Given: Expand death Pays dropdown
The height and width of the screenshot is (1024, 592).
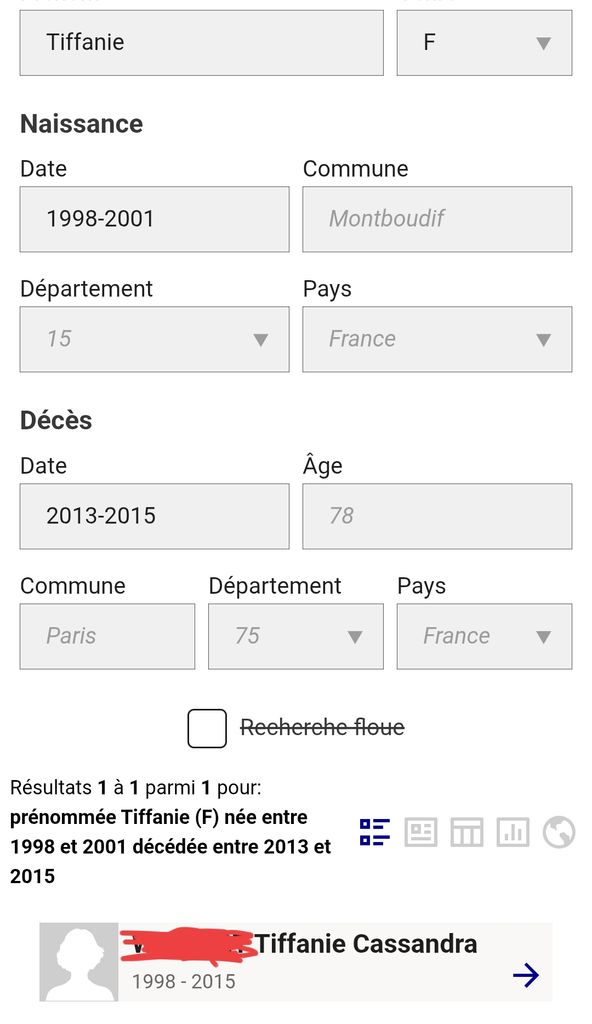Looking at the screenshot, I should click(x=484, y=637).
